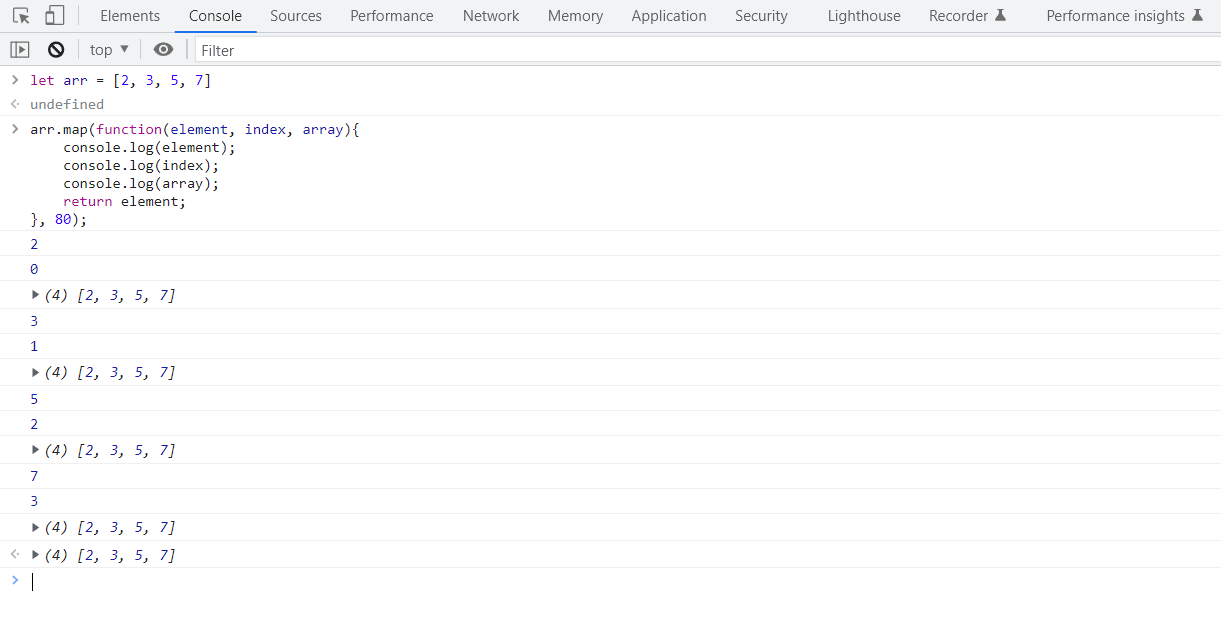Open the Sources tab

pyautogui.click(x=296, y=16)
